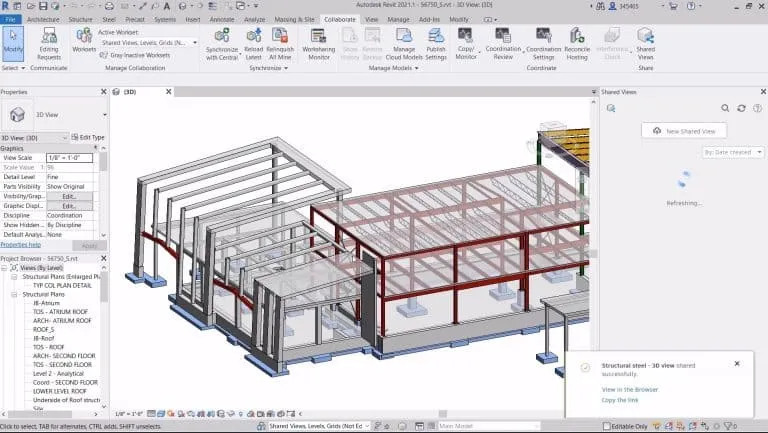This screenshot has width=768, height=433.
Task: Refresh the Shared Views list
Action: click(x=741, y=108)
